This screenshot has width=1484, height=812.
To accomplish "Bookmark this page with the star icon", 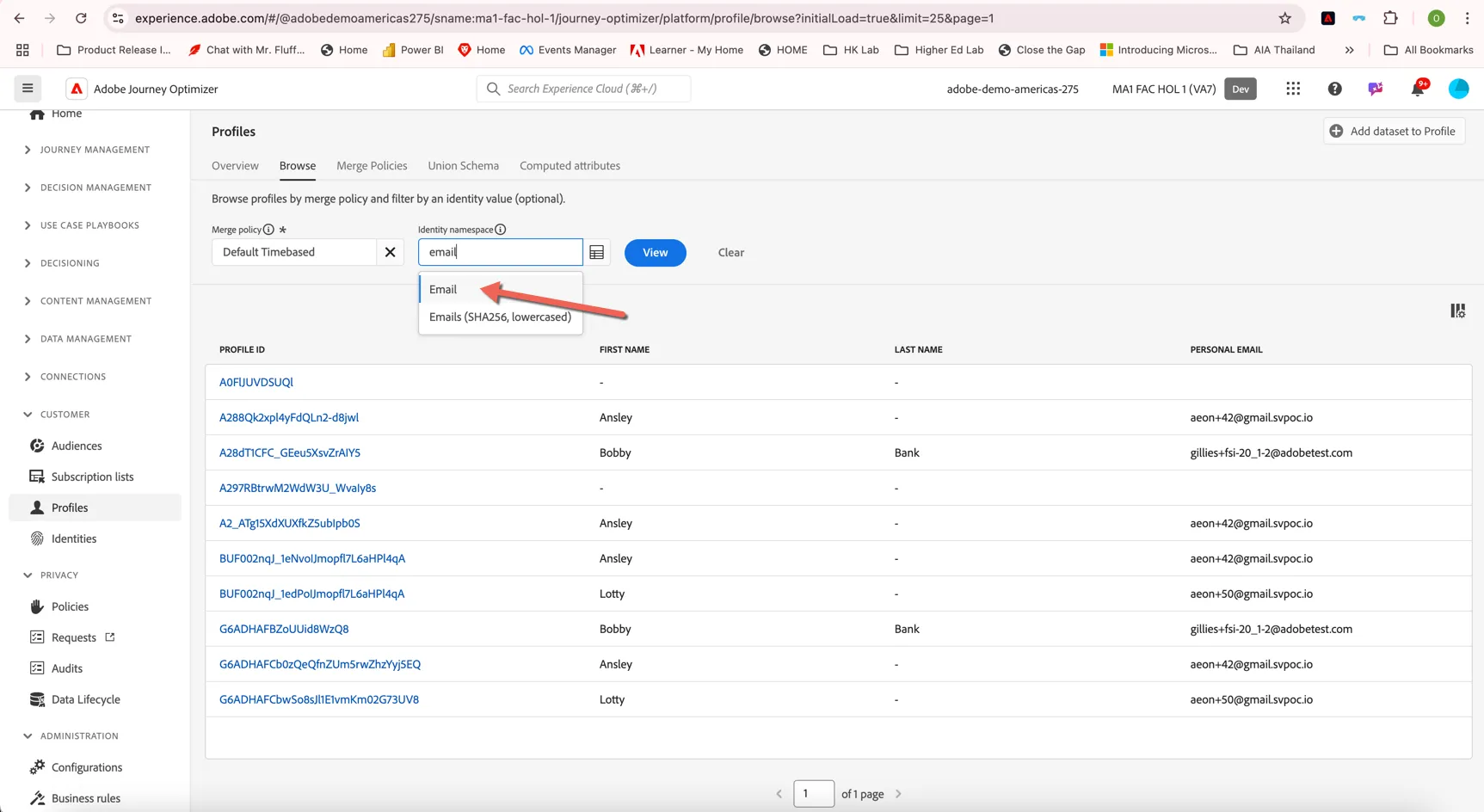I will point(1284,18).
